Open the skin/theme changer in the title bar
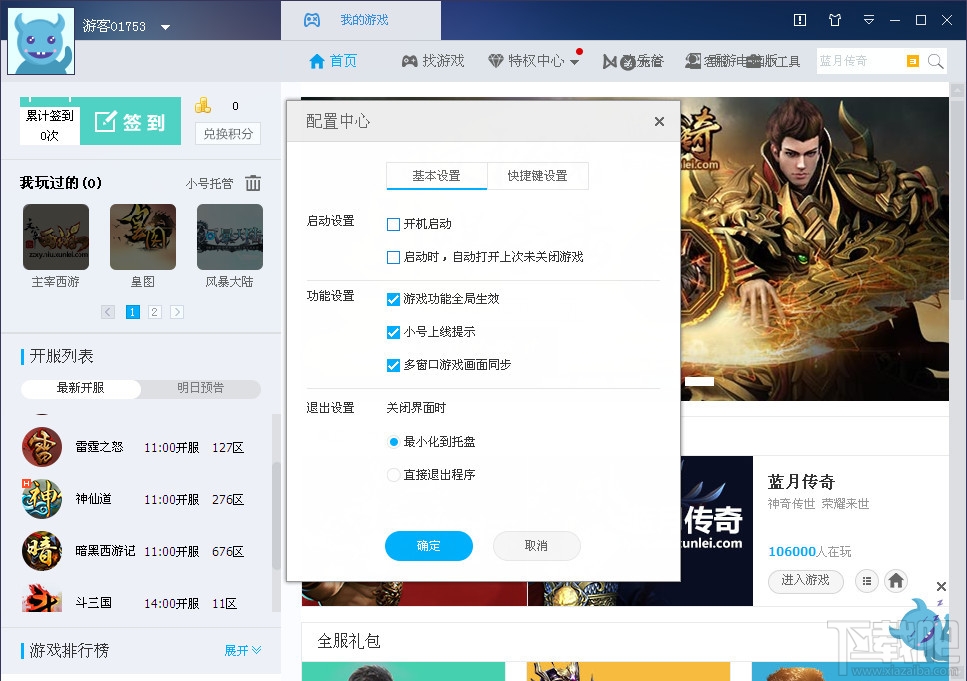 click(835, 20)
